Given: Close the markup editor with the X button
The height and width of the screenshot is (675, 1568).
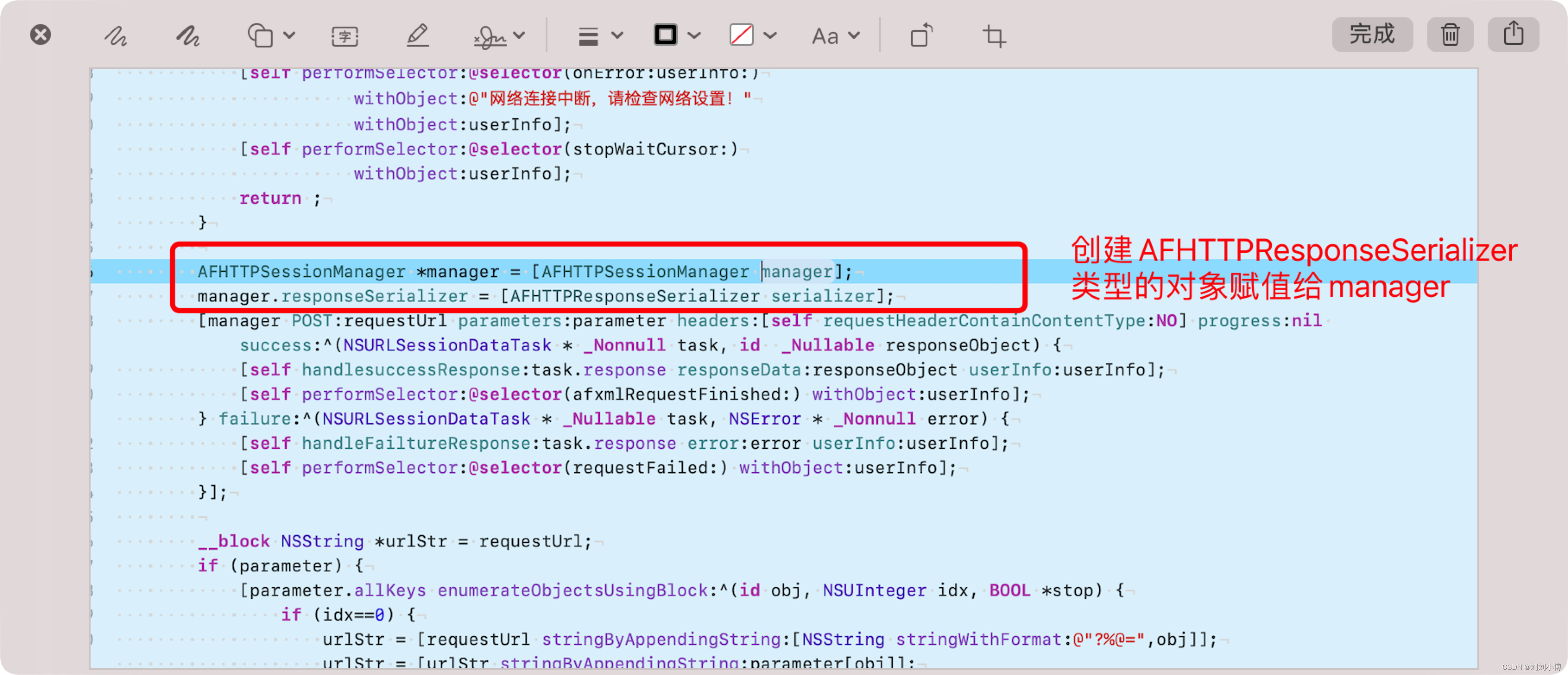Looking at the screenshot, I should click(x=41, y=35).
